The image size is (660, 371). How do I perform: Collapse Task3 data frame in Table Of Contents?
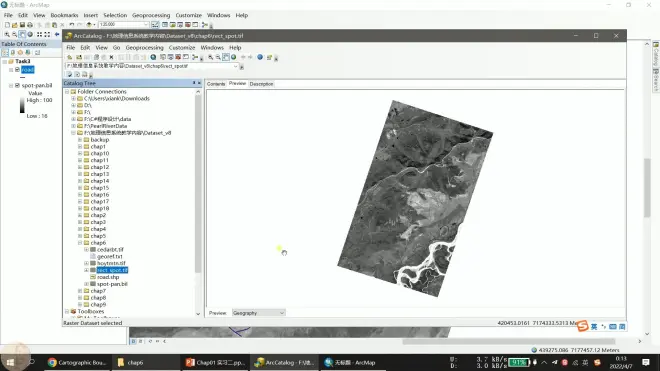(x=5, y=61)
